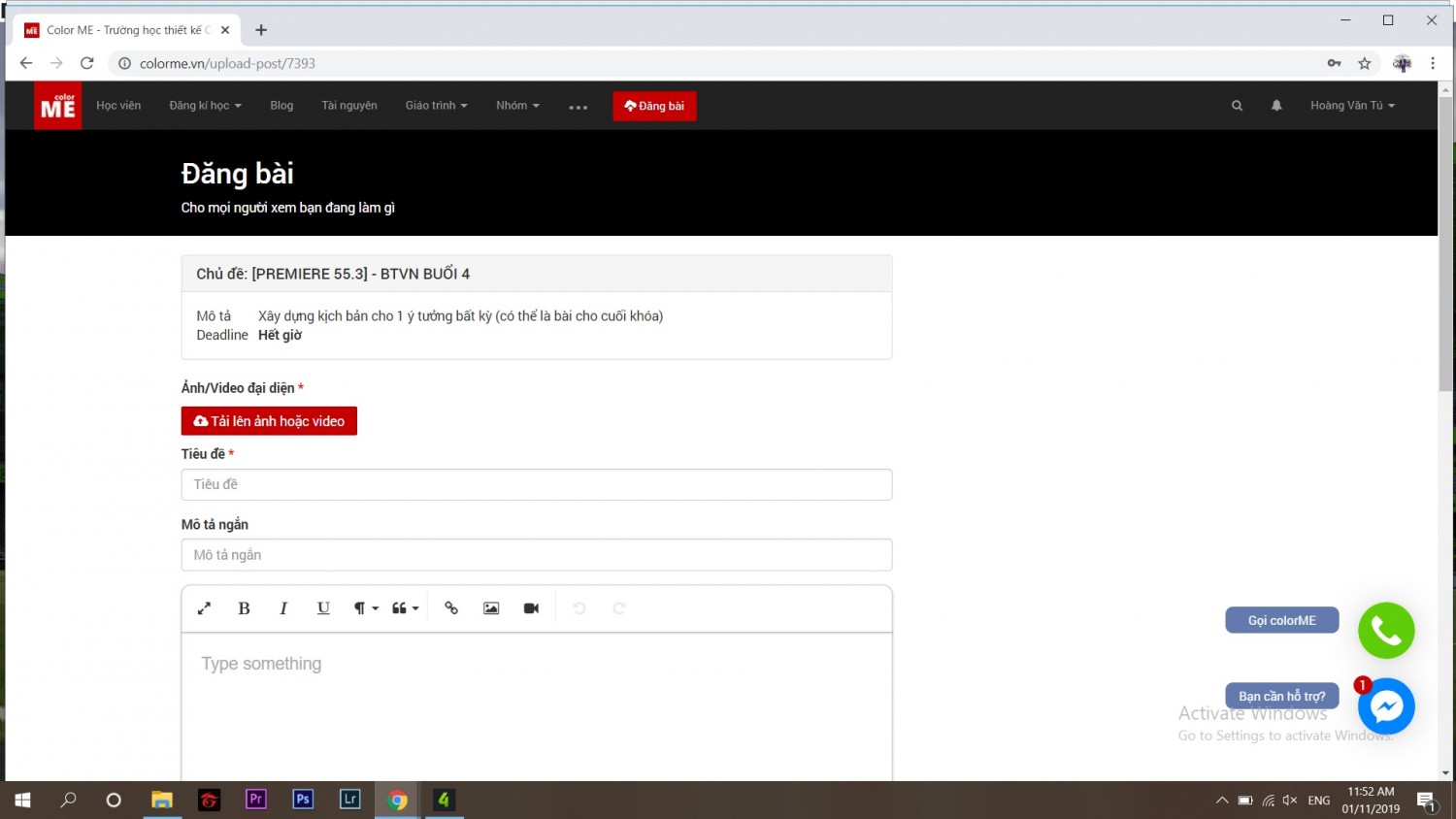Click into the Type something editor area
Viewport: 1456px width, 819px height.
537,706
